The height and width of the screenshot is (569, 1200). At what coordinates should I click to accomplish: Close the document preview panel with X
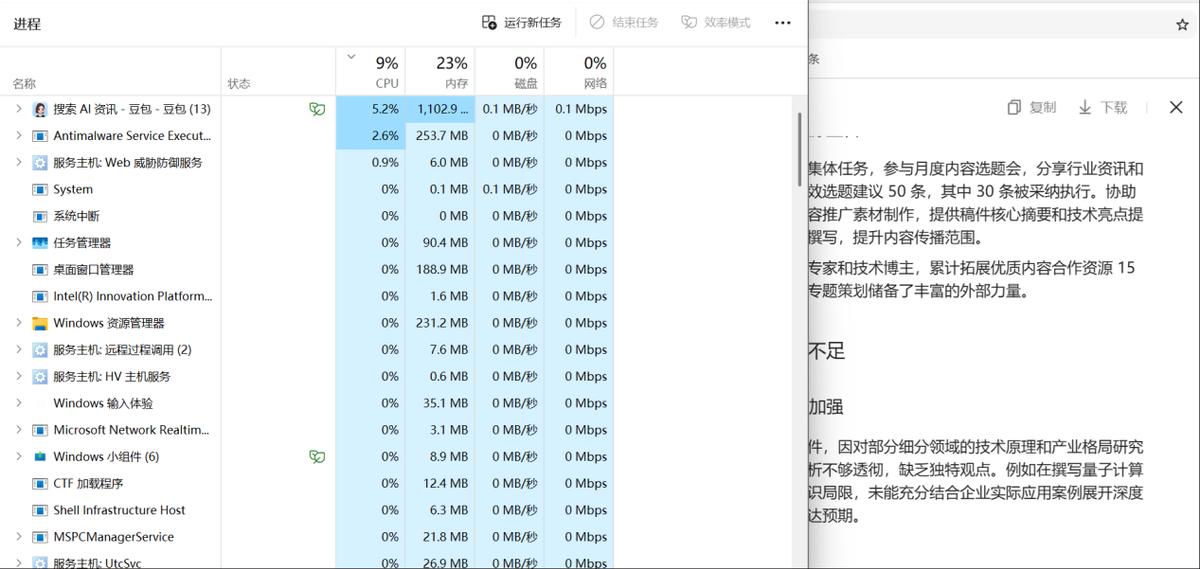(x=1176, y=107)
